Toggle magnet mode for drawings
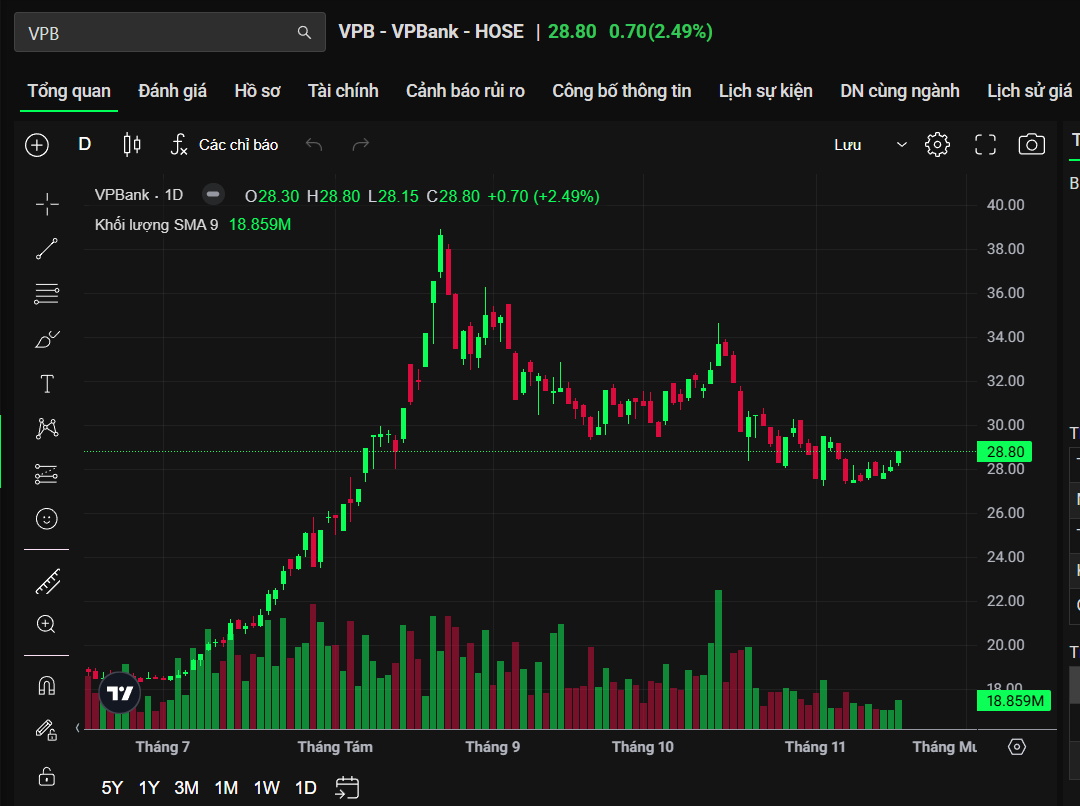The width and height of the screenshot is (1080, 806). [47, 686]
